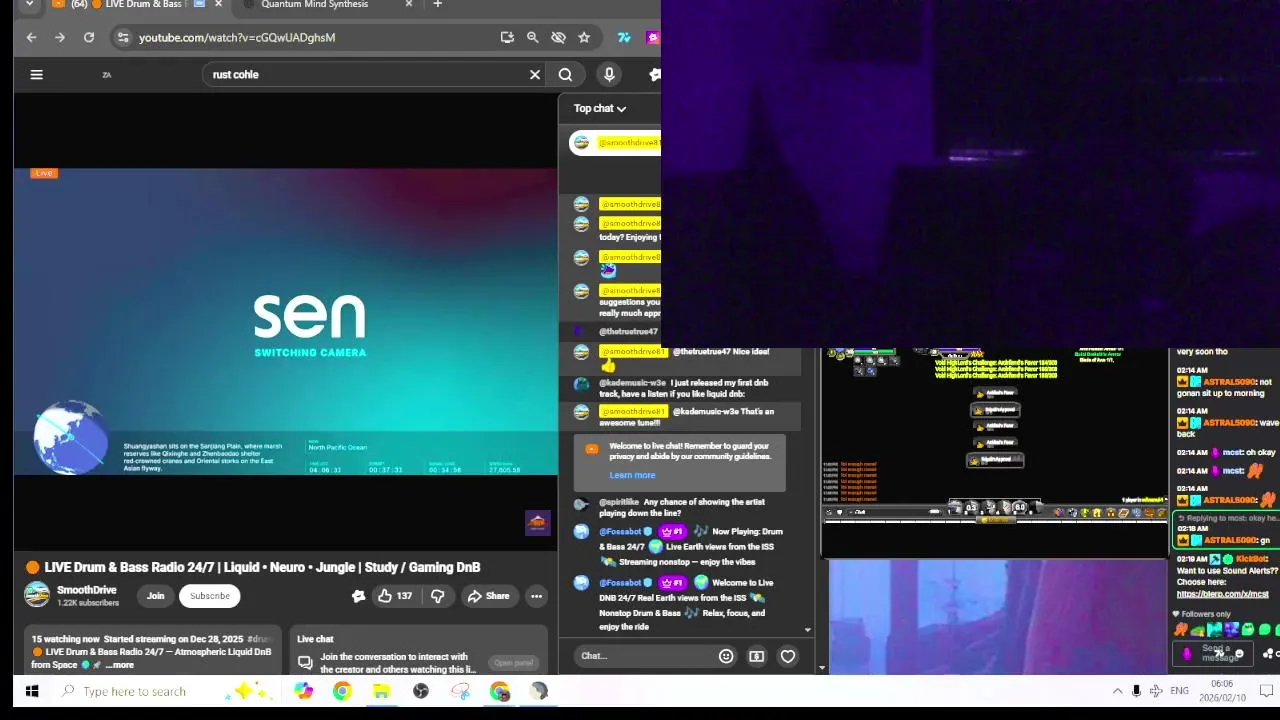Send a heart reaction in live chat

click(788, 656)
